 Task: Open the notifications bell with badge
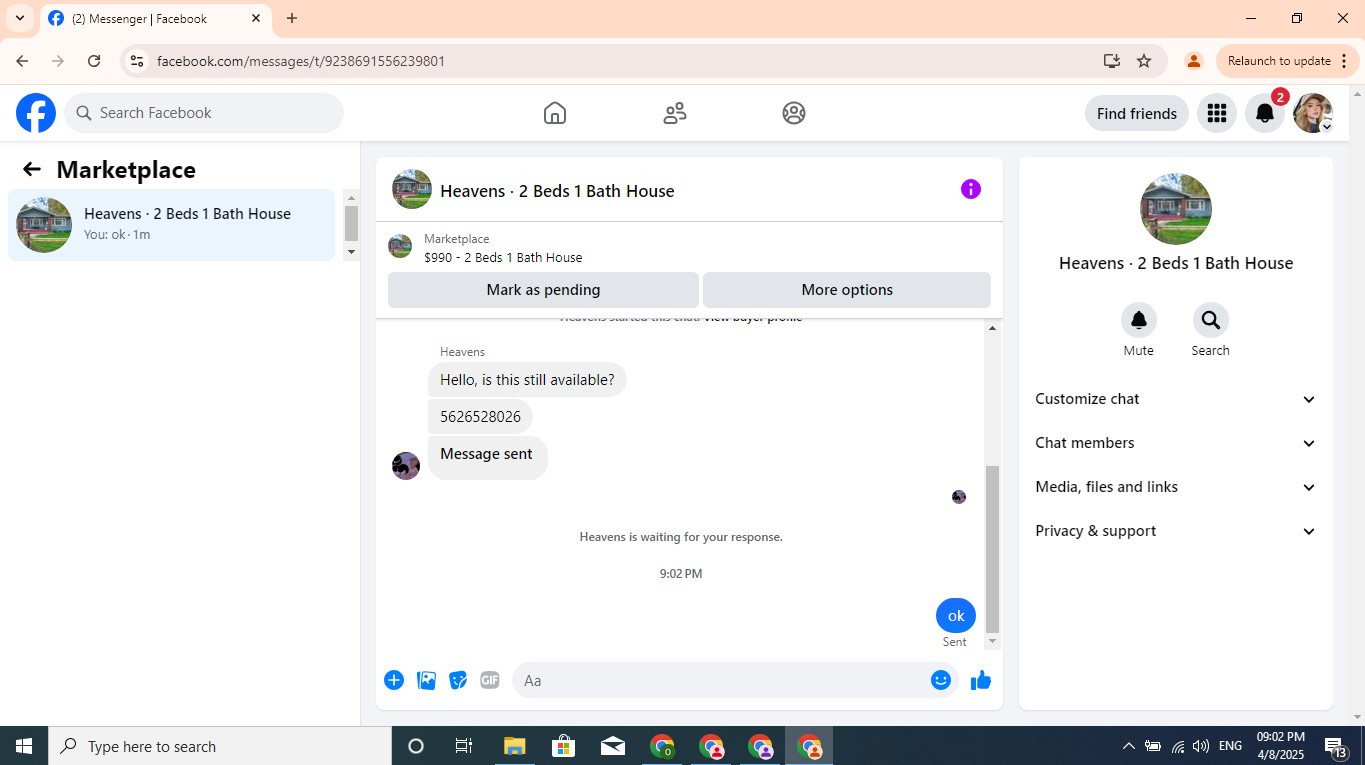[x=1265, y=113]
